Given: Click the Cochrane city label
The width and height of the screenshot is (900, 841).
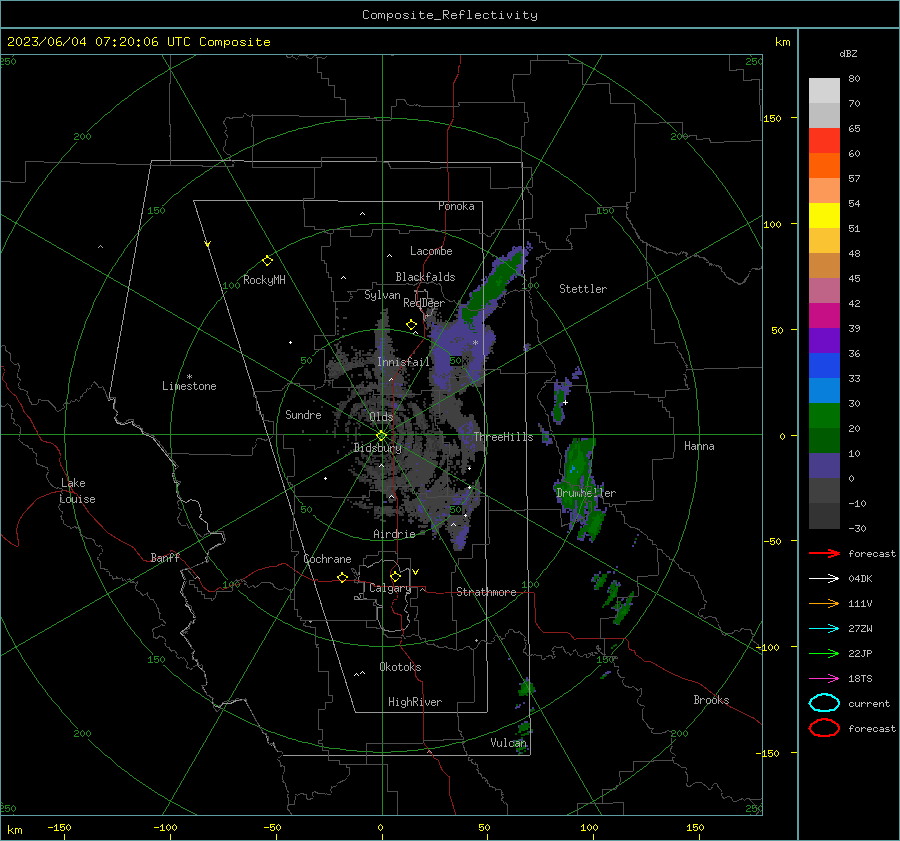Looking at the screenshot, I should click(x=327, y=559).
